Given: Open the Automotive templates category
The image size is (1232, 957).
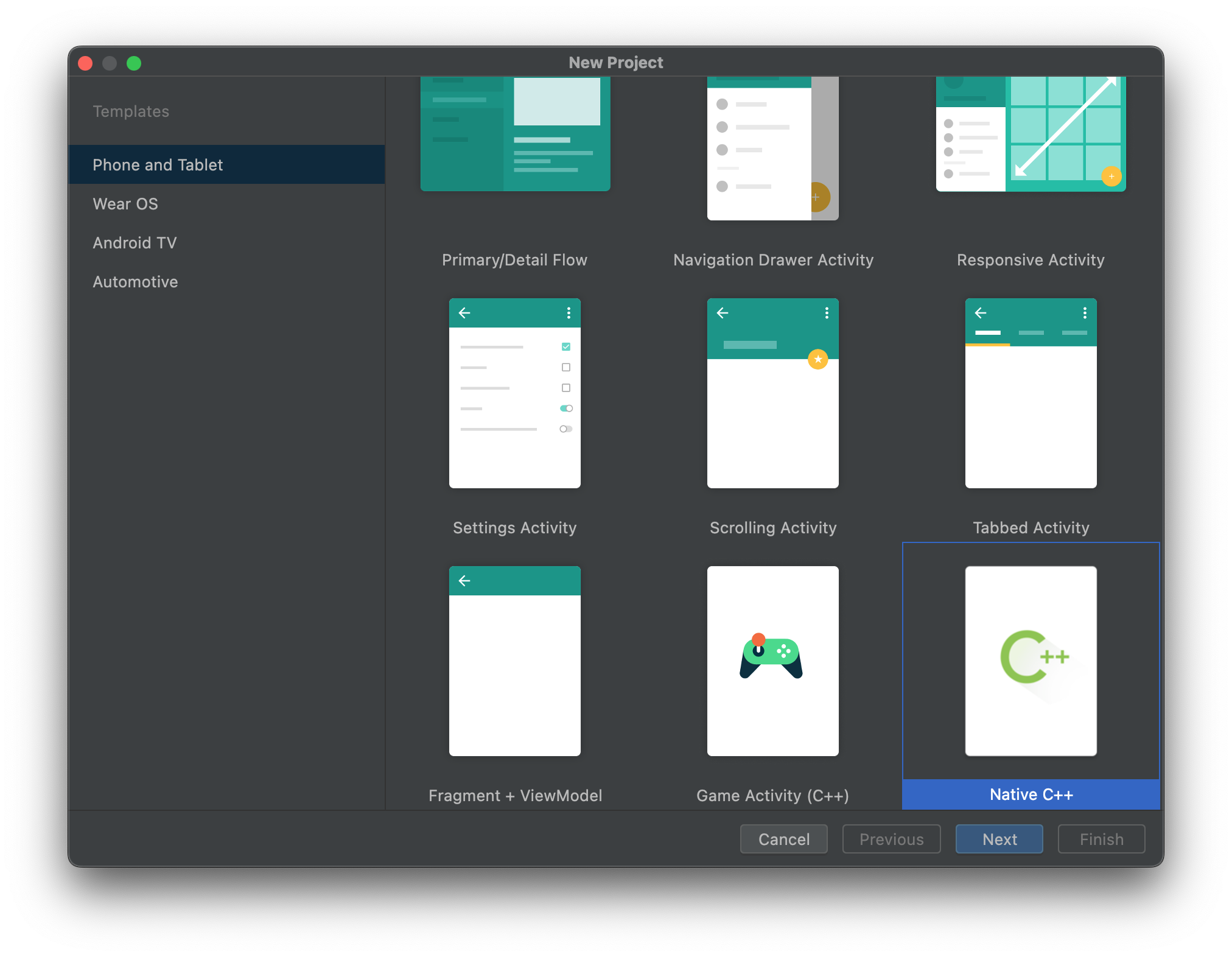Looking at the screenshot, I should point(135,282).
